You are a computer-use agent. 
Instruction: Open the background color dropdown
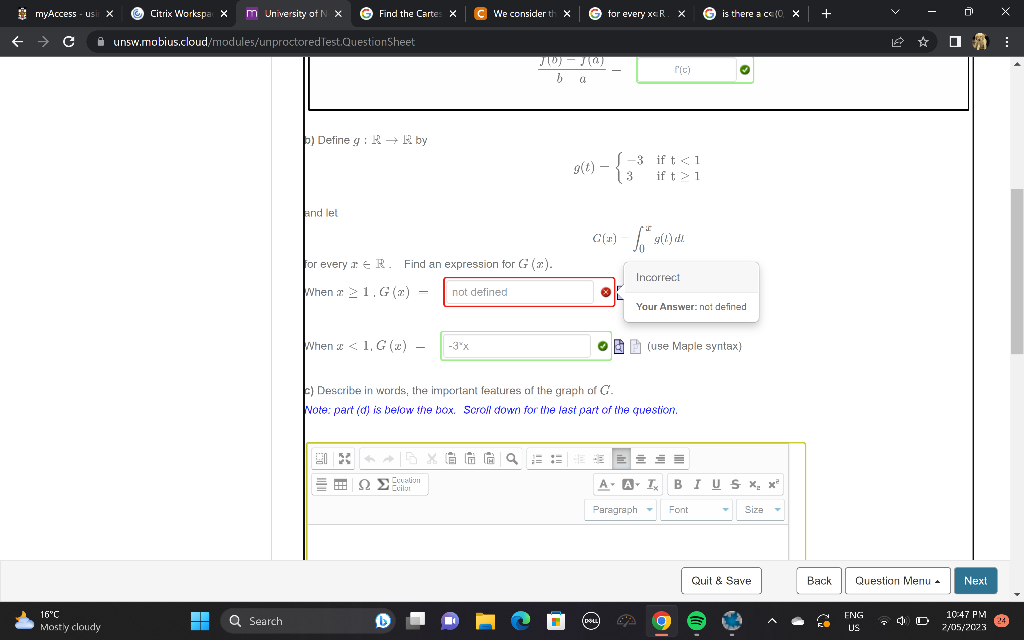pos(630,485)
